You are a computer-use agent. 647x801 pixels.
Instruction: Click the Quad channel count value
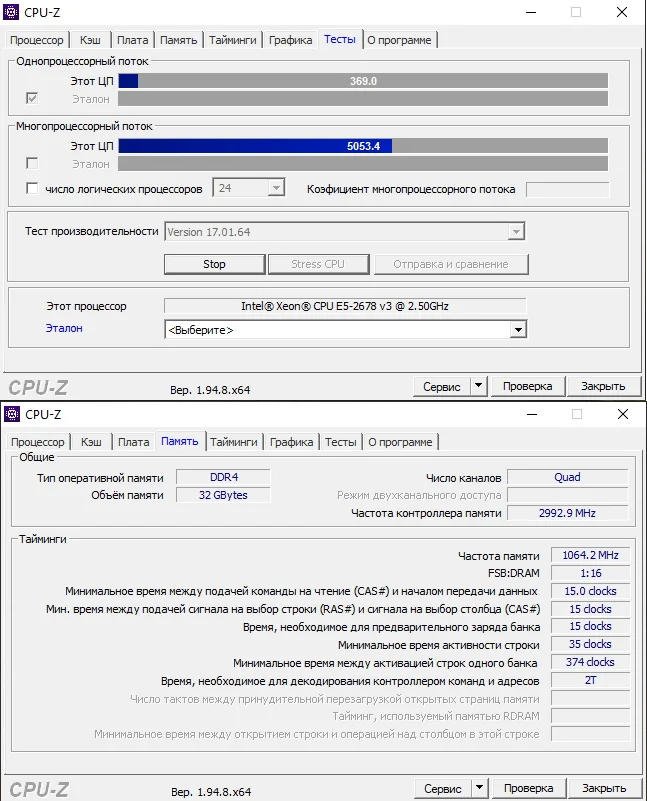click(567, 477)
